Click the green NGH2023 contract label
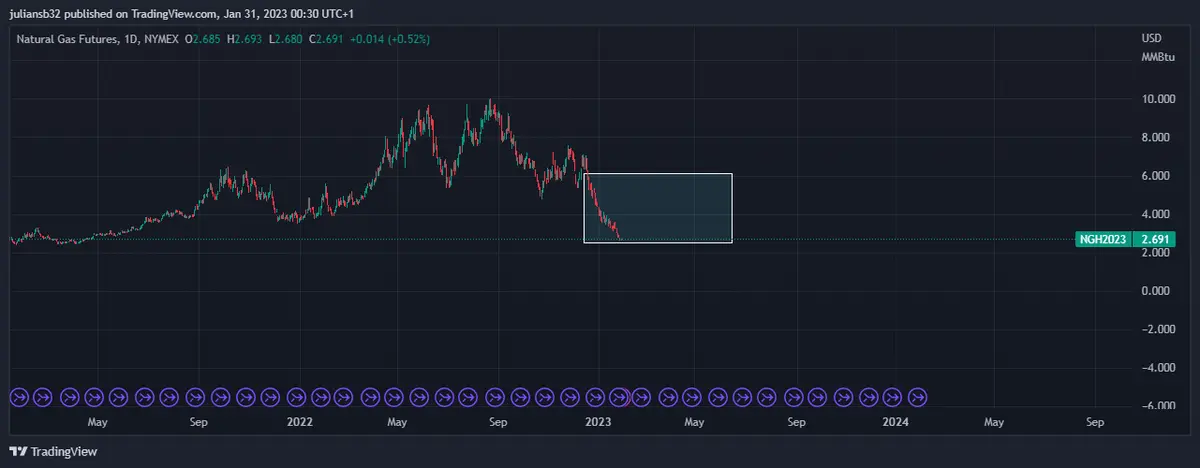The image size is (1200, 468). coord(1105,240)
